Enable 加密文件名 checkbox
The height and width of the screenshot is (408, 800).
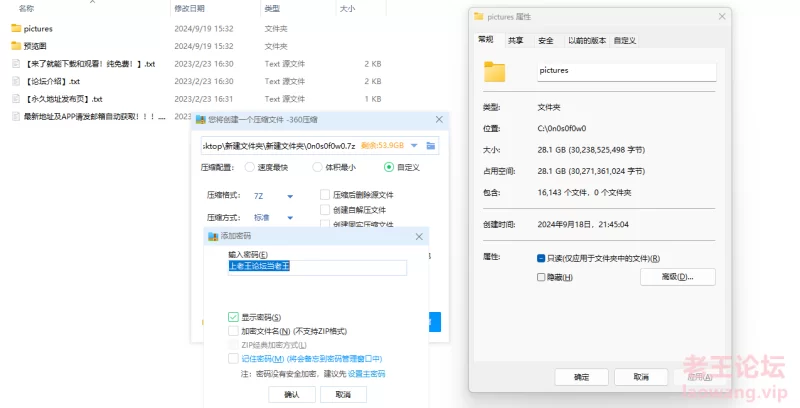(233, 331)
